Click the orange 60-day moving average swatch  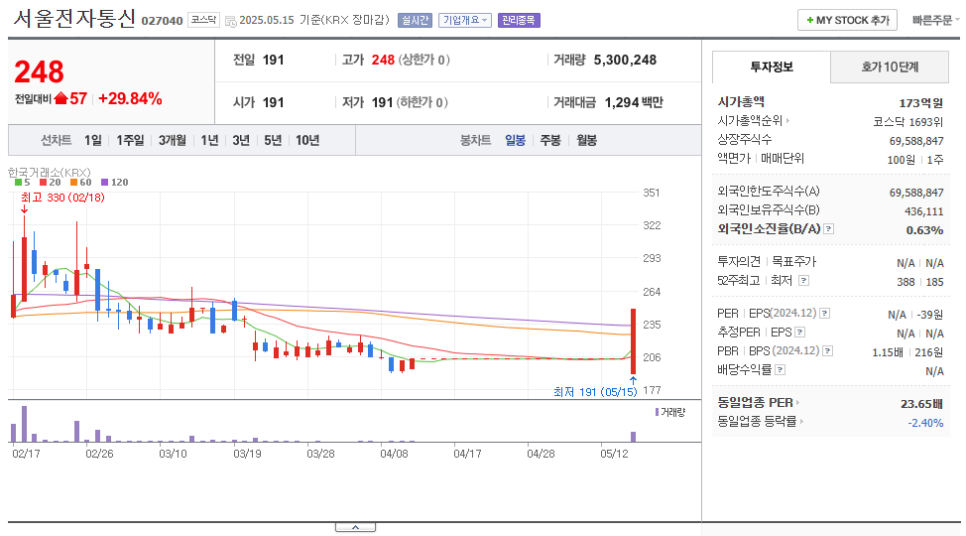tap(74, 182)
